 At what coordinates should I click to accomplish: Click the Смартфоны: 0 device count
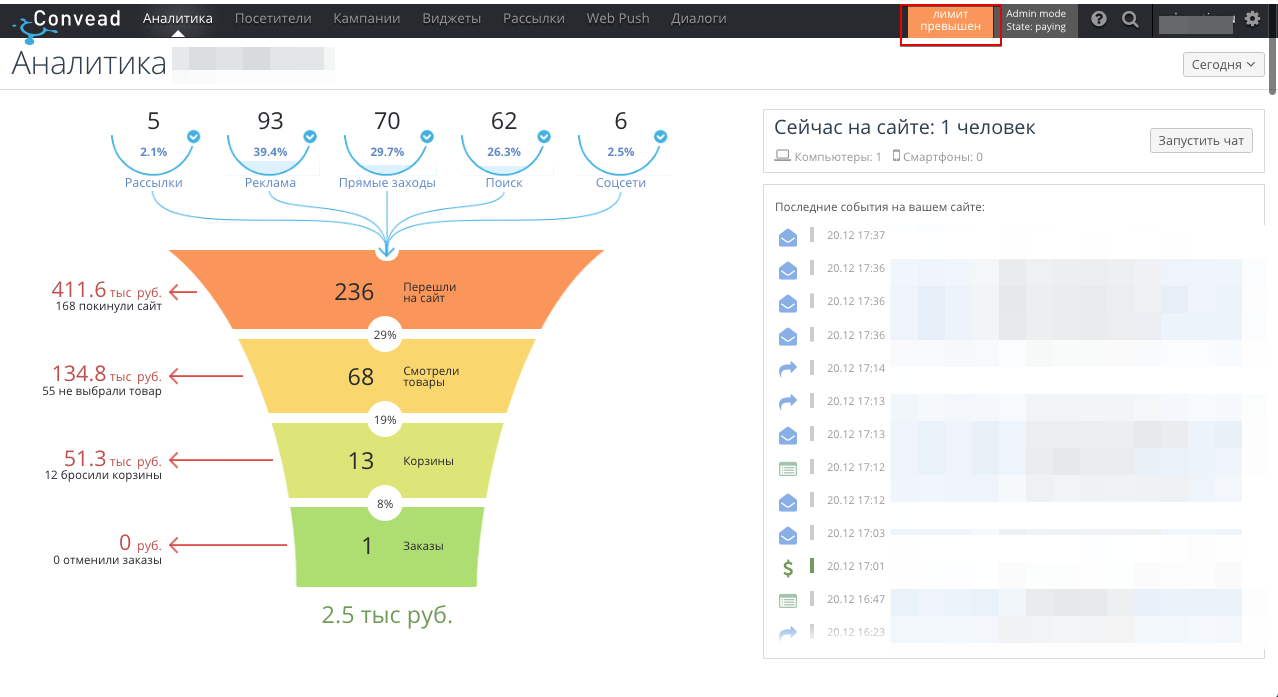pos(938,157)
